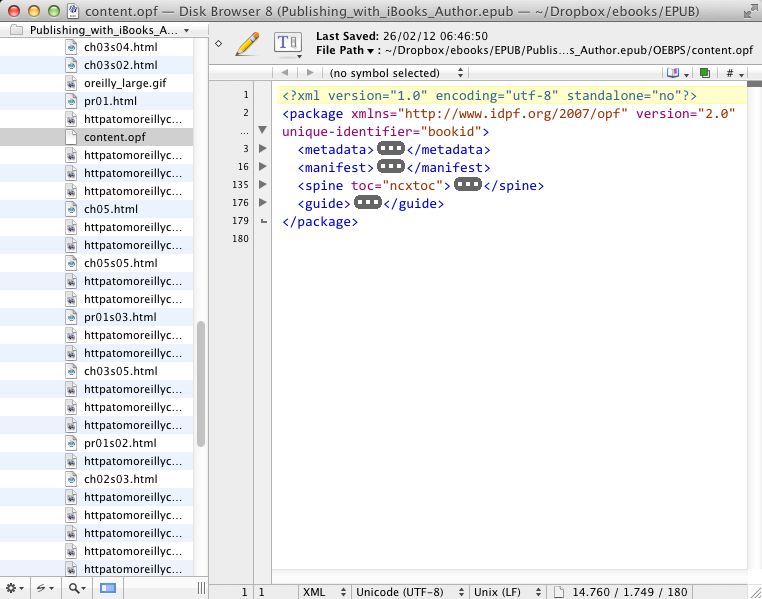Click the folded spine ellipsis badge
Image resolution: width=762 pixels, height=599 pixels.
pyautogui.click(x=468, y=185)
